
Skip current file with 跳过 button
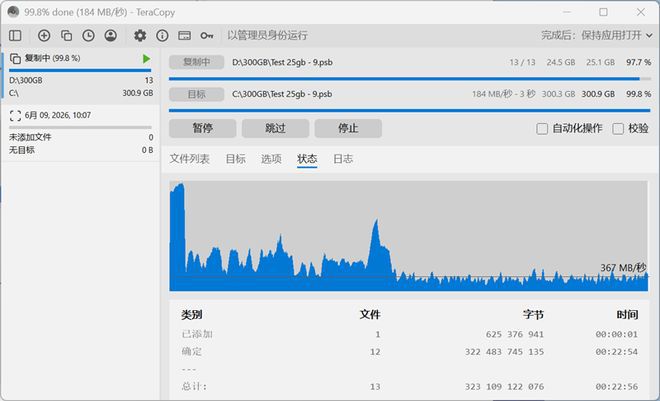[x=275, y=128]
